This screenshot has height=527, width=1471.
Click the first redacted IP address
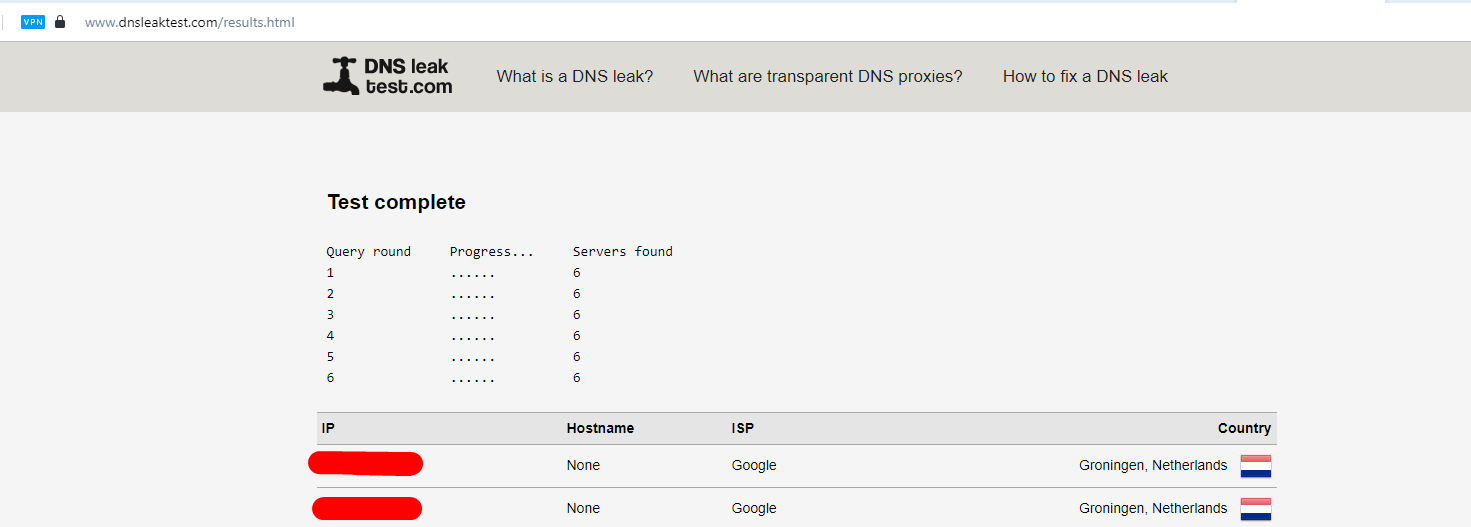366,463
